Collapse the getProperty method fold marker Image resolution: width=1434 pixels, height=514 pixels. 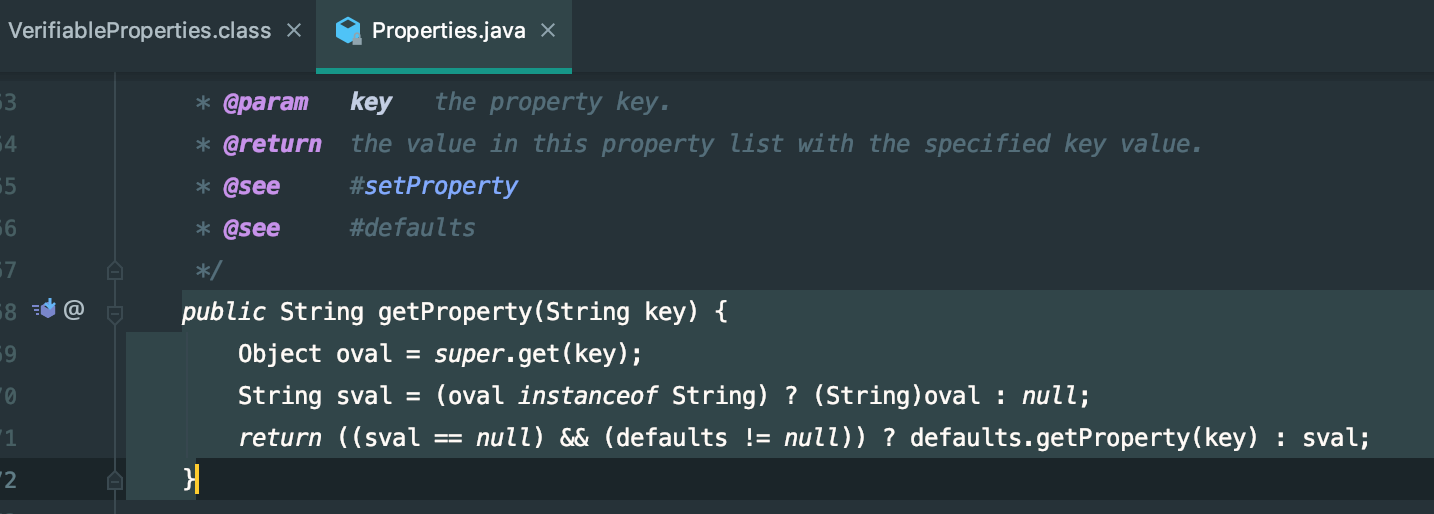pos(115,312)
